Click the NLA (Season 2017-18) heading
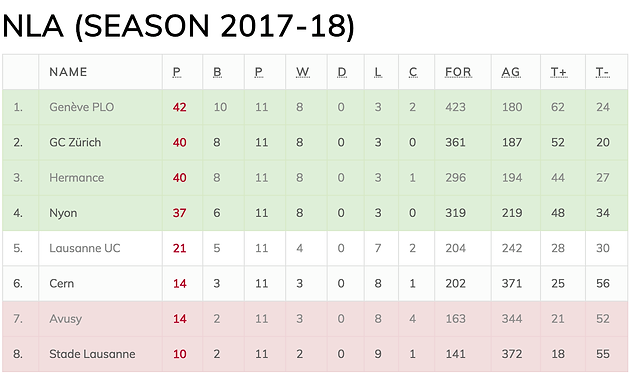630x373 pixels. 178,26
